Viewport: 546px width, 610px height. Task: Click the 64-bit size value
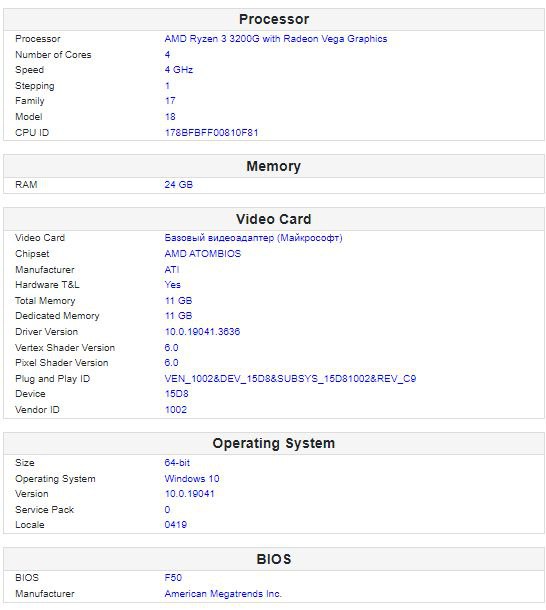pos(177,463)
